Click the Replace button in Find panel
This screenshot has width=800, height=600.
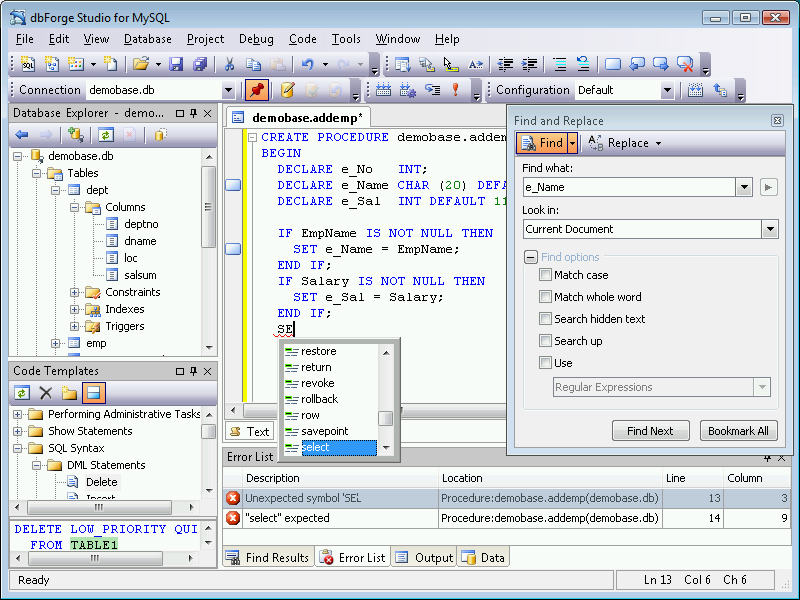point(624,143)
